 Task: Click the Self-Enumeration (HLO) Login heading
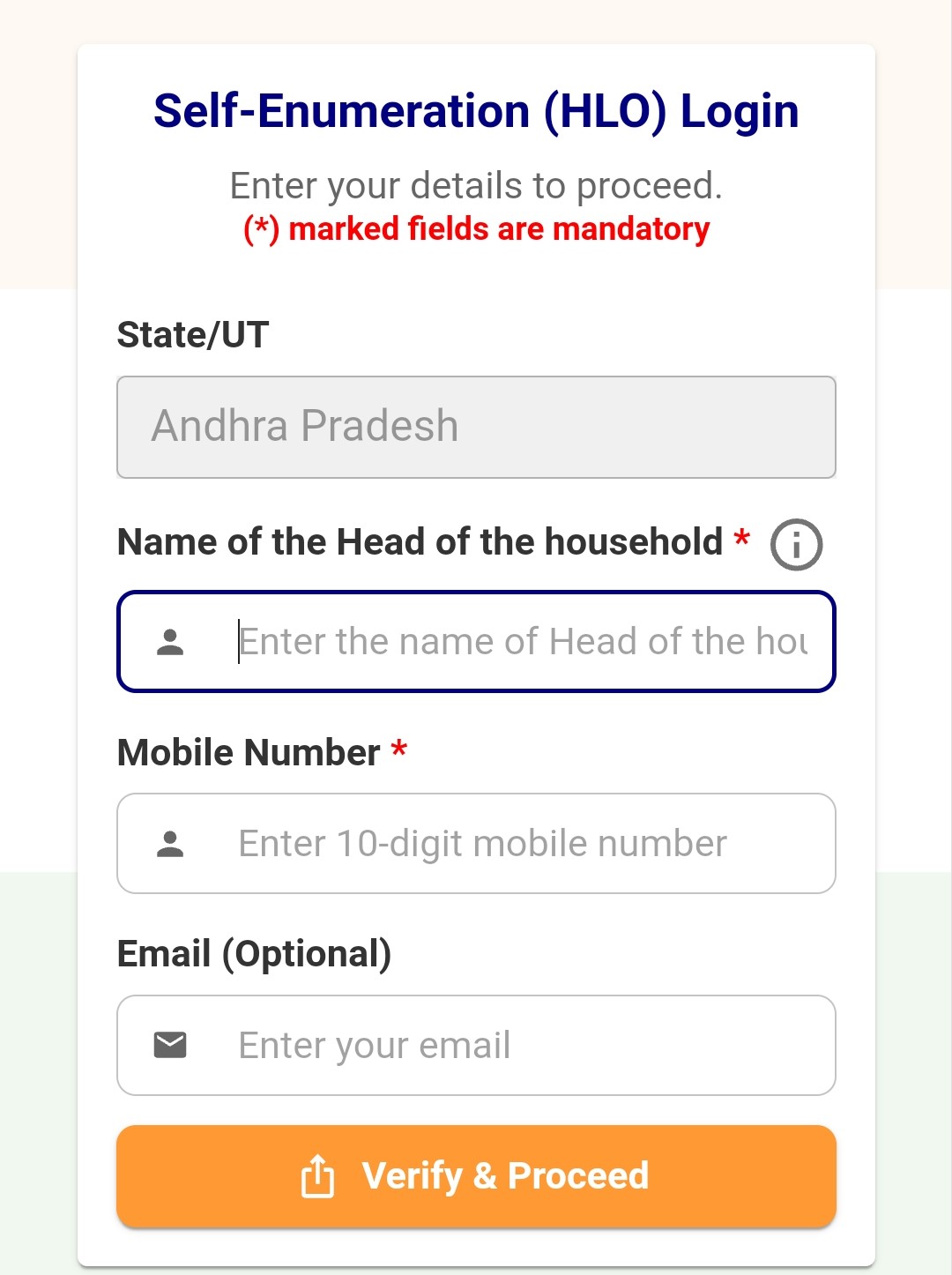[x=476, y=109]
